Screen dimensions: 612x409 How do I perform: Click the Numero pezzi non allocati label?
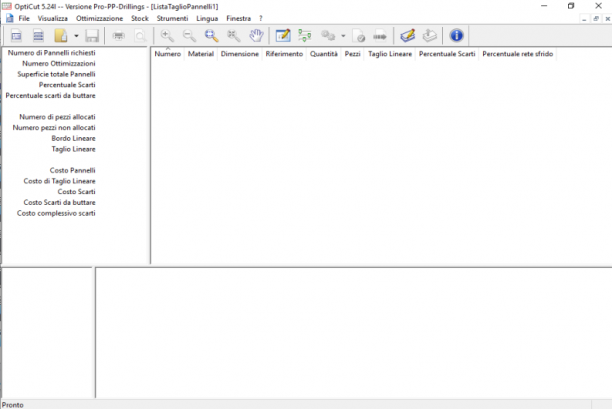coord(54,128)
